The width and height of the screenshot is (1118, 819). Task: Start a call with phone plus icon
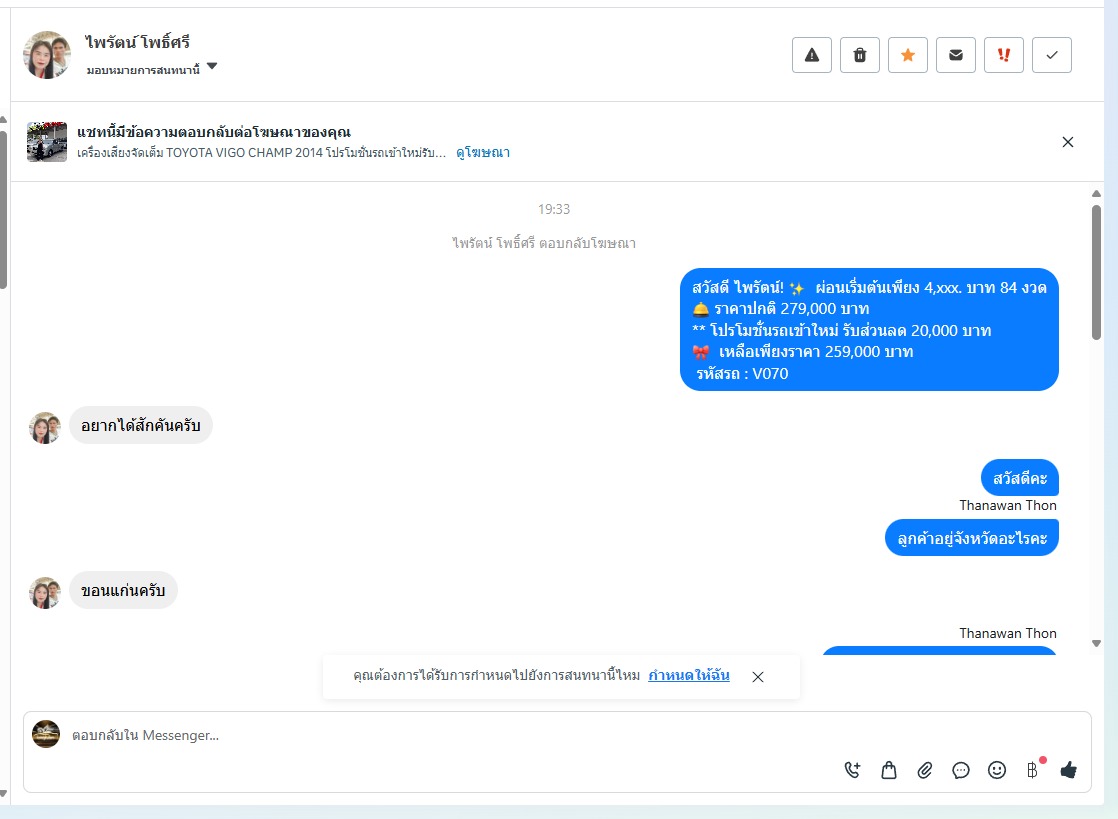pyautogui.click(x=852, y=770)
